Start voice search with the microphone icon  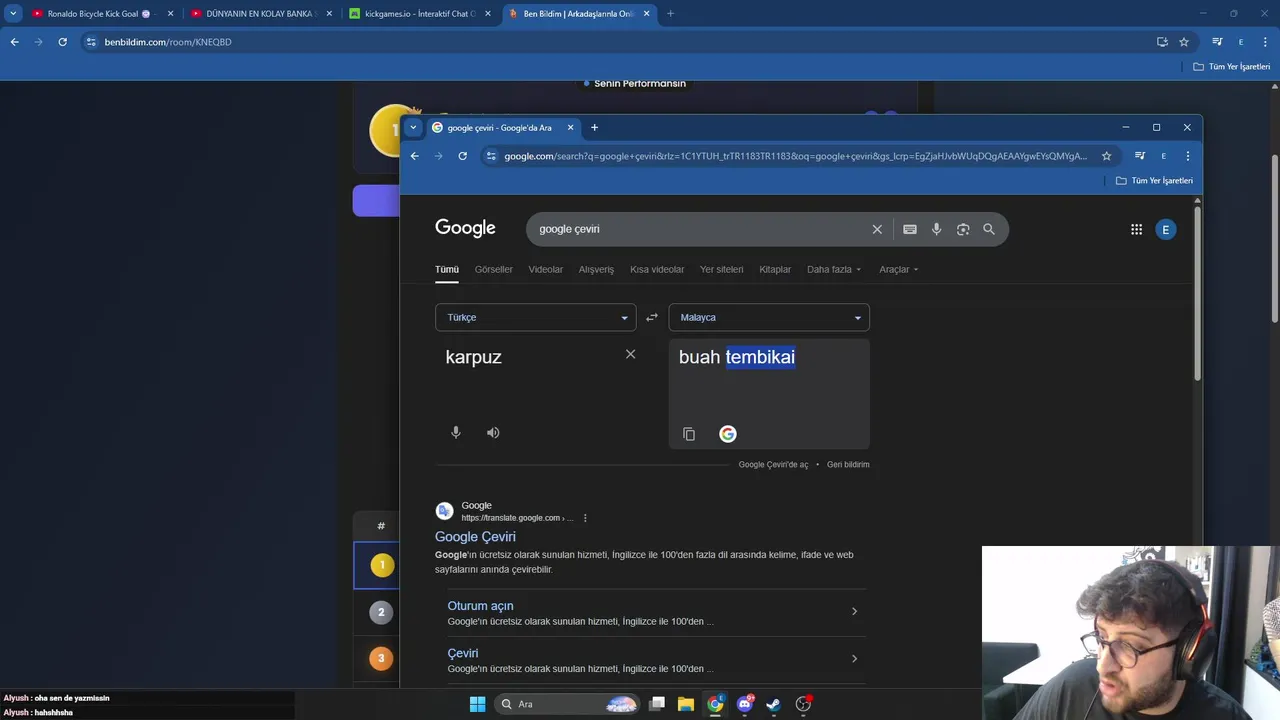(936, 229)
